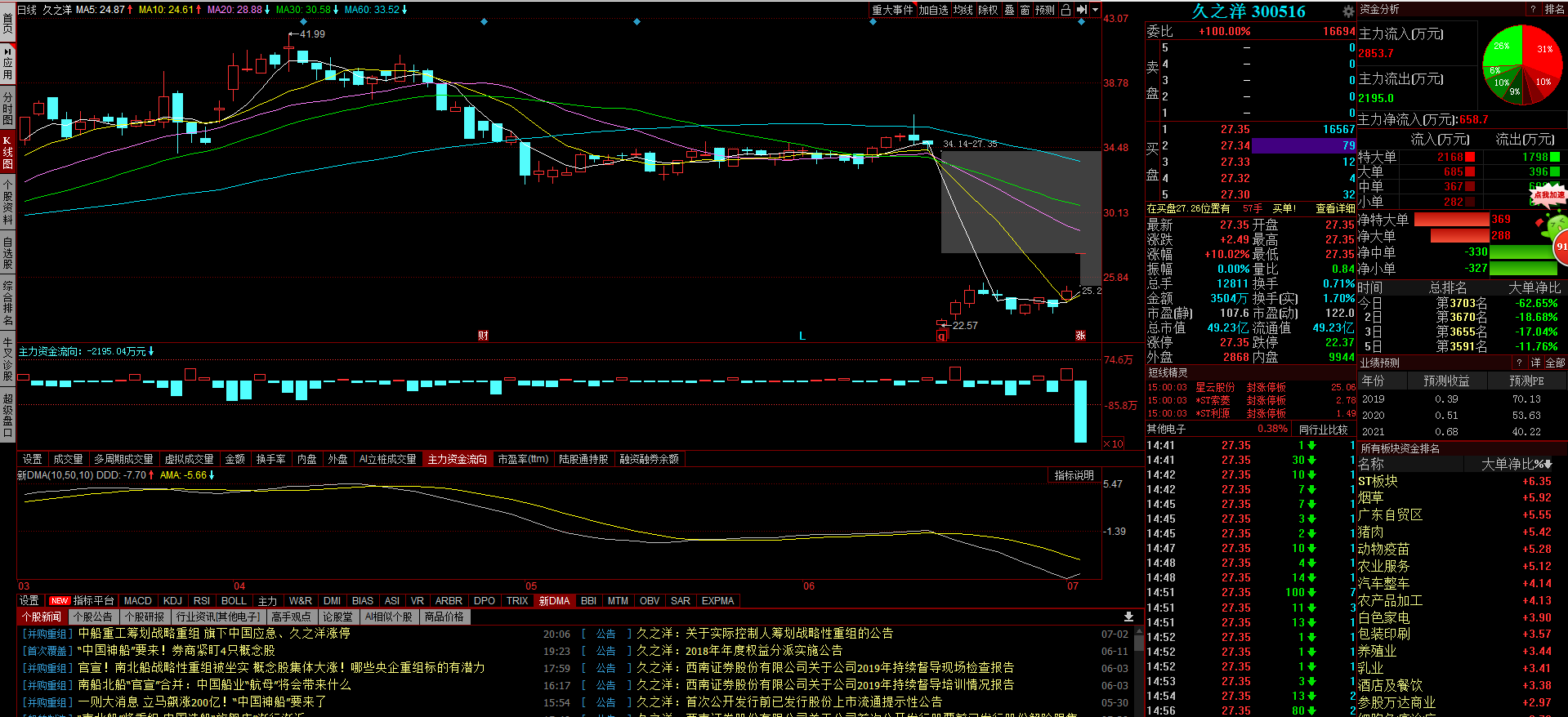This screenshot has width=1568, height=717.
Task: Toggle the 预测 forecast option
Action: point(1045,10)
